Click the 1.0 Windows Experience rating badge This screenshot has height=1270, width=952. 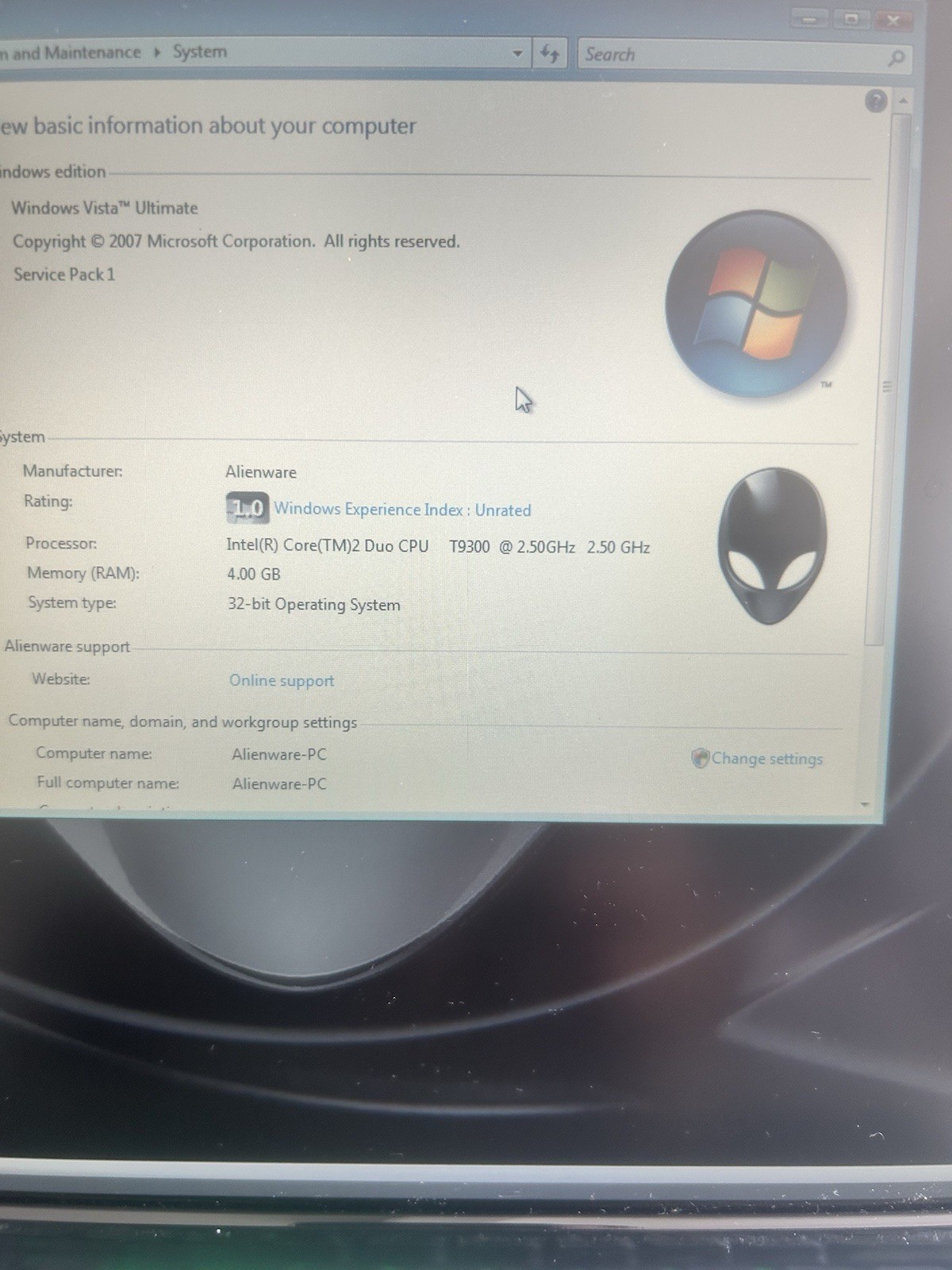pos(248,508)
